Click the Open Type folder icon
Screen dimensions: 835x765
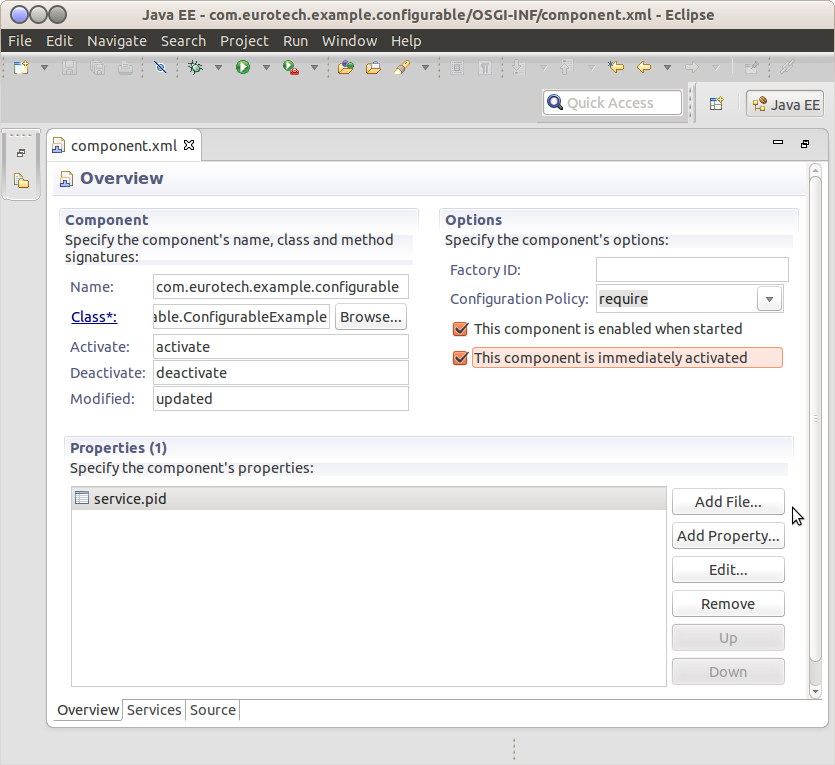(x=346, y=68)
